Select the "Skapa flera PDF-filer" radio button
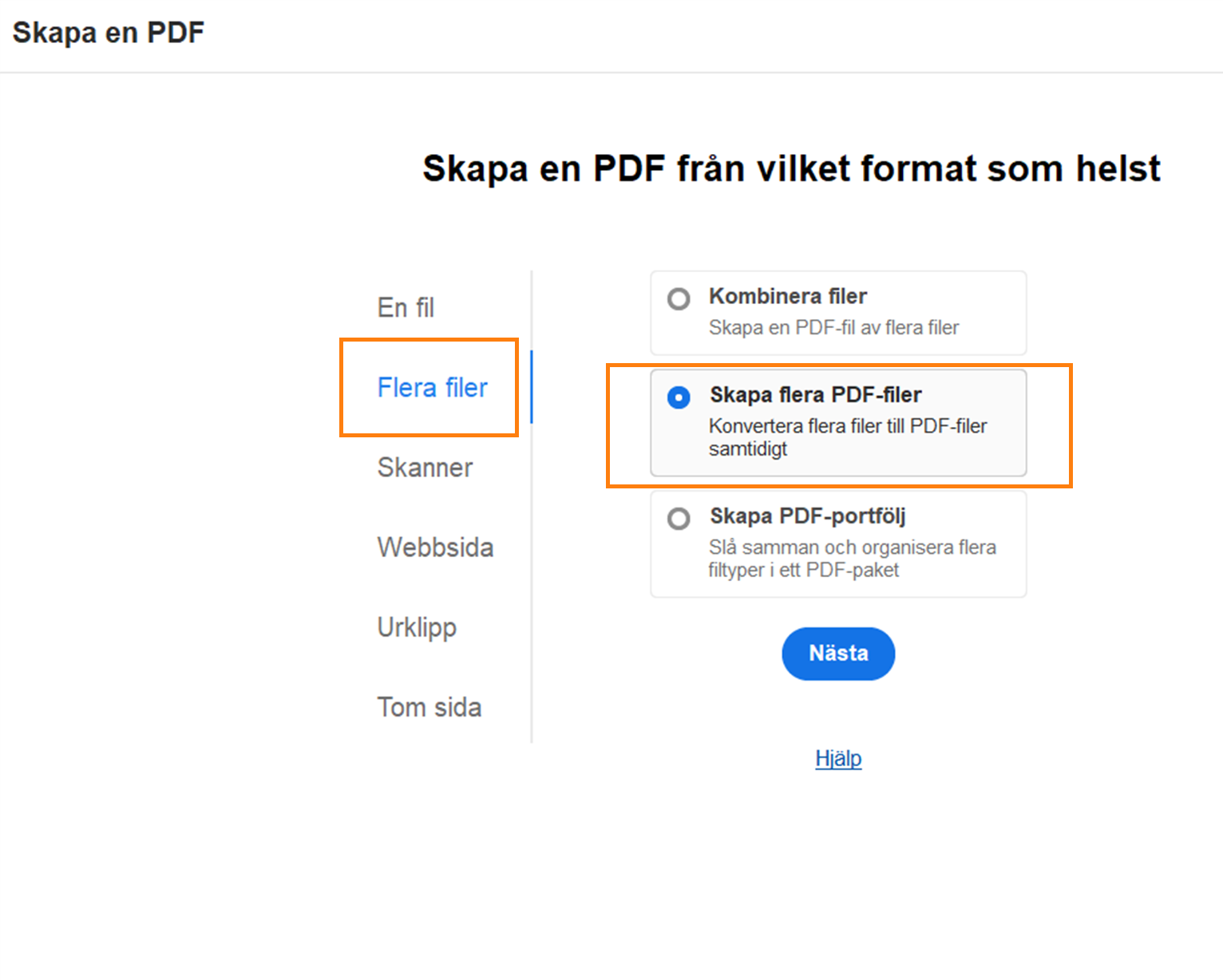Image resolution: width=1223 pixels, height=980 pixels. 679,397
